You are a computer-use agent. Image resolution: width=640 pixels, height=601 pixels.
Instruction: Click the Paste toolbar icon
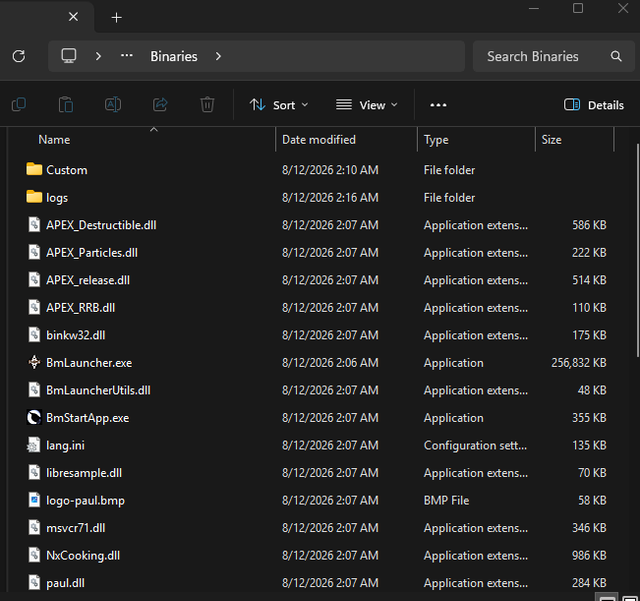(x=66, y=105)
